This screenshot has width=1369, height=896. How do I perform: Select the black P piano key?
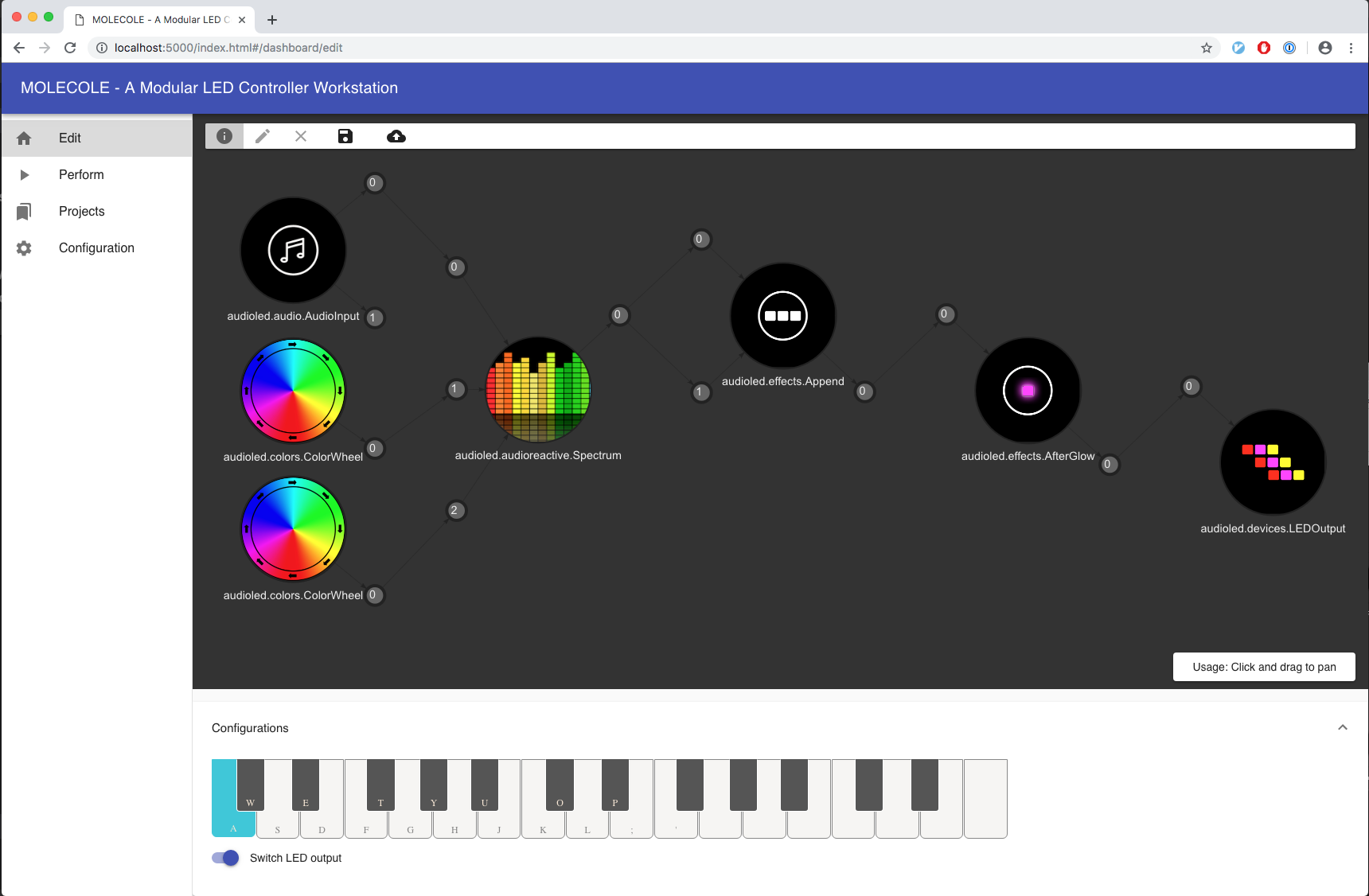click(x=615, y=785)
